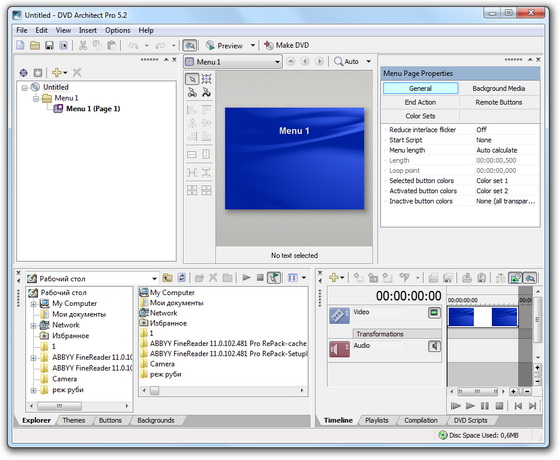Toggle the Auto Preview icon in Explorer
The image size is (560, 460).
point(274,278)
